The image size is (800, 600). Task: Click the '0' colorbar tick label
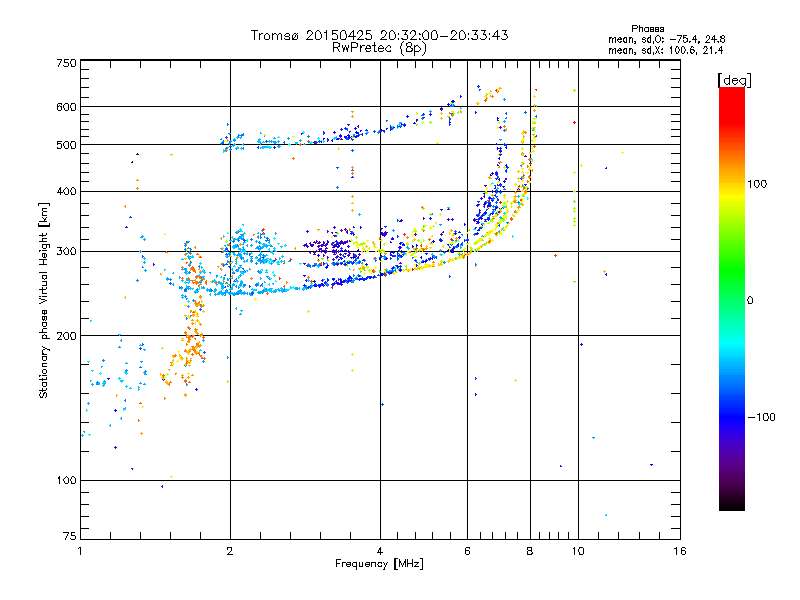[x=749, y=300]
